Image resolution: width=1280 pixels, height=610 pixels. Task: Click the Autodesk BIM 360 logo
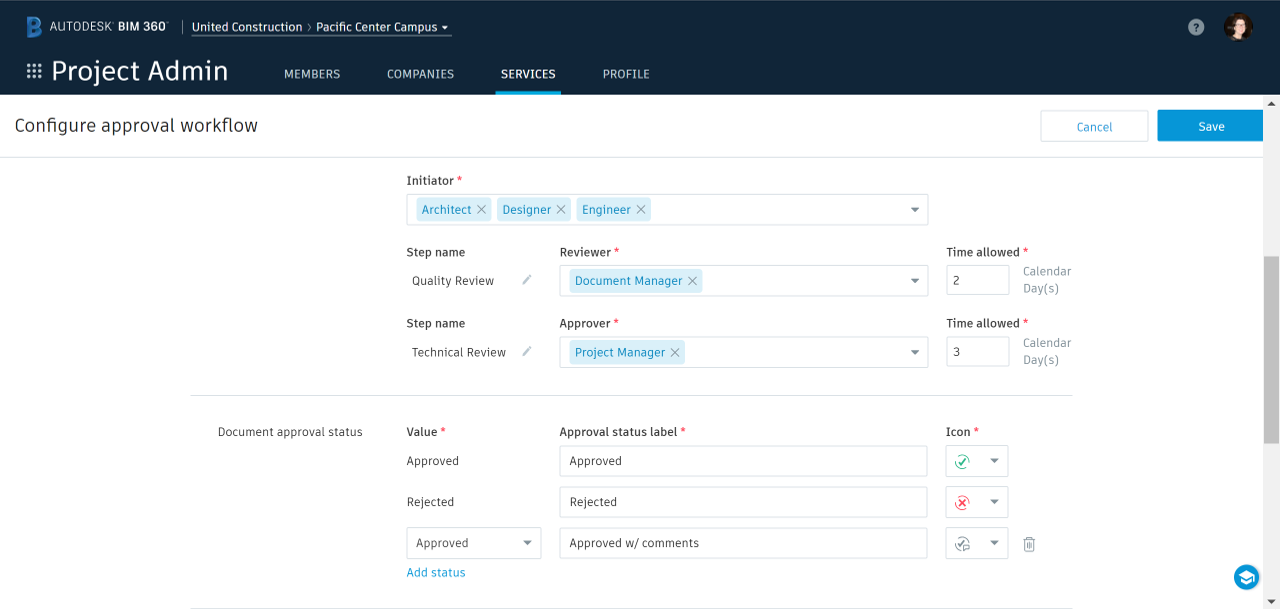pos(97,27)
